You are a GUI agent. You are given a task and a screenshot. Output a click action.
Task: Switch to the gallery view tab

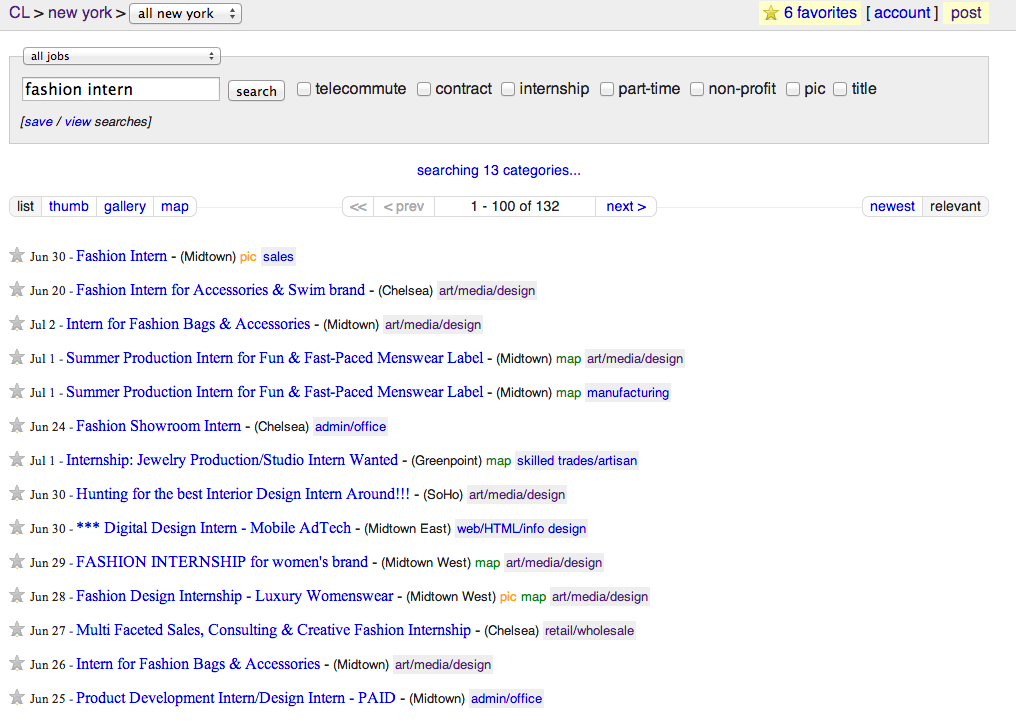click(125, 206)
